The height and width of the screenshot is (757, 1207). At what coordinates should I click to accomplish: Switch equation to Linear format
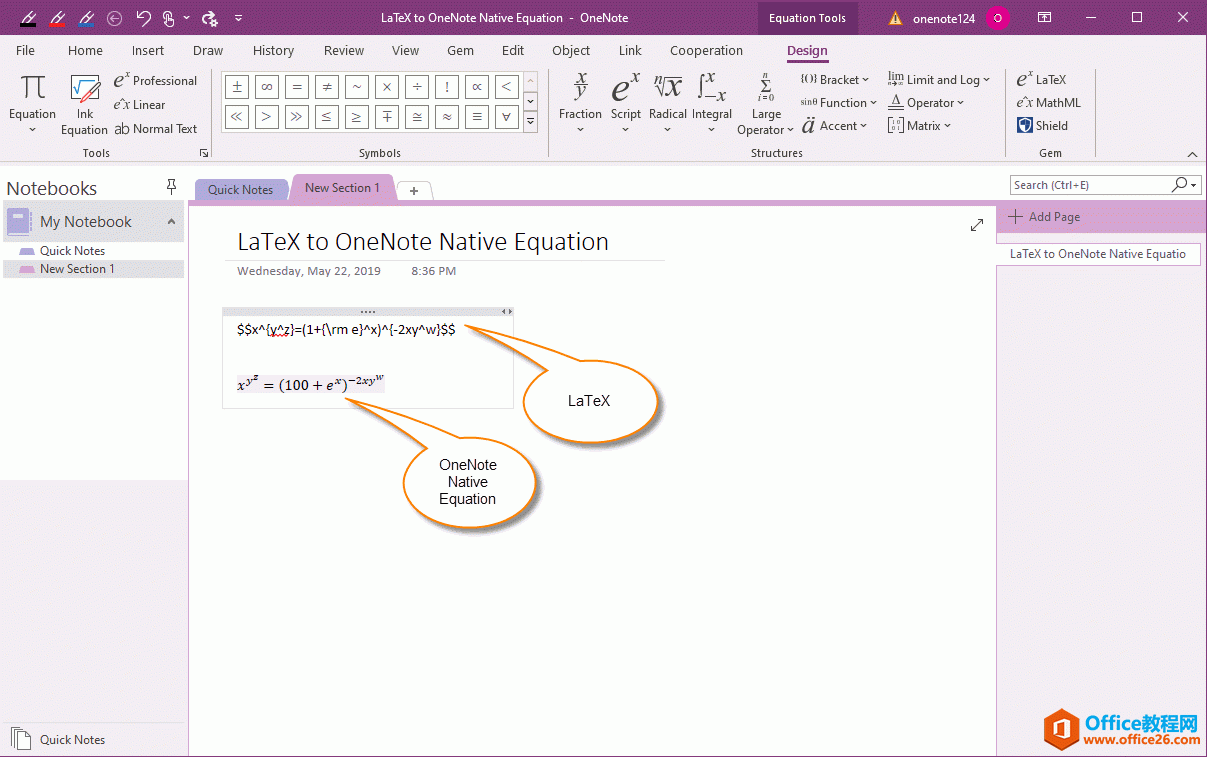click(138, 104)
